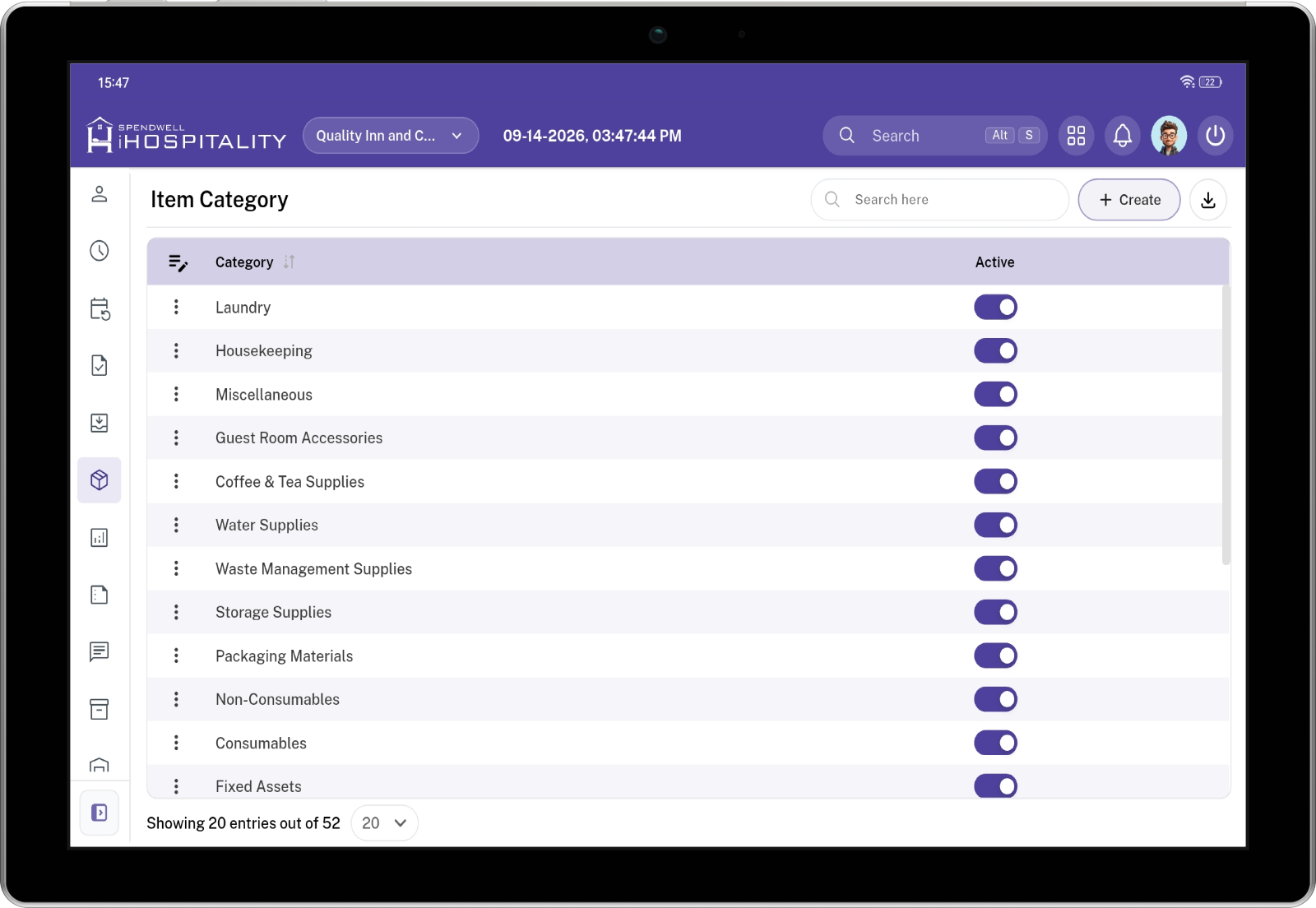The width and height of the screenshot is (1316, 908).
Task: Download the item category list
Action: [1208, 200]
